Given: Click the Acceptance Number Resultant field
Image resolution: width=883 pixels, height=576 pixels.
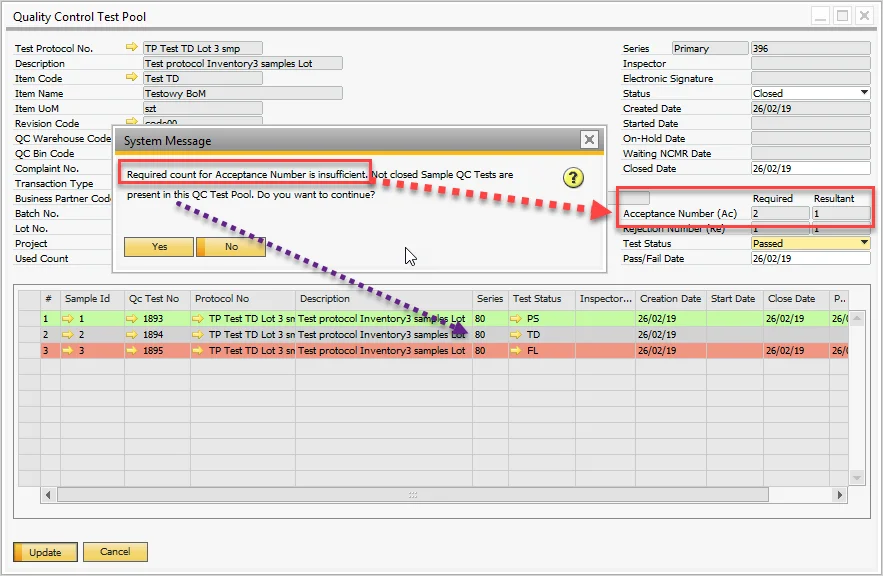Looking at the screenshot, I should (x=841, y=213).
